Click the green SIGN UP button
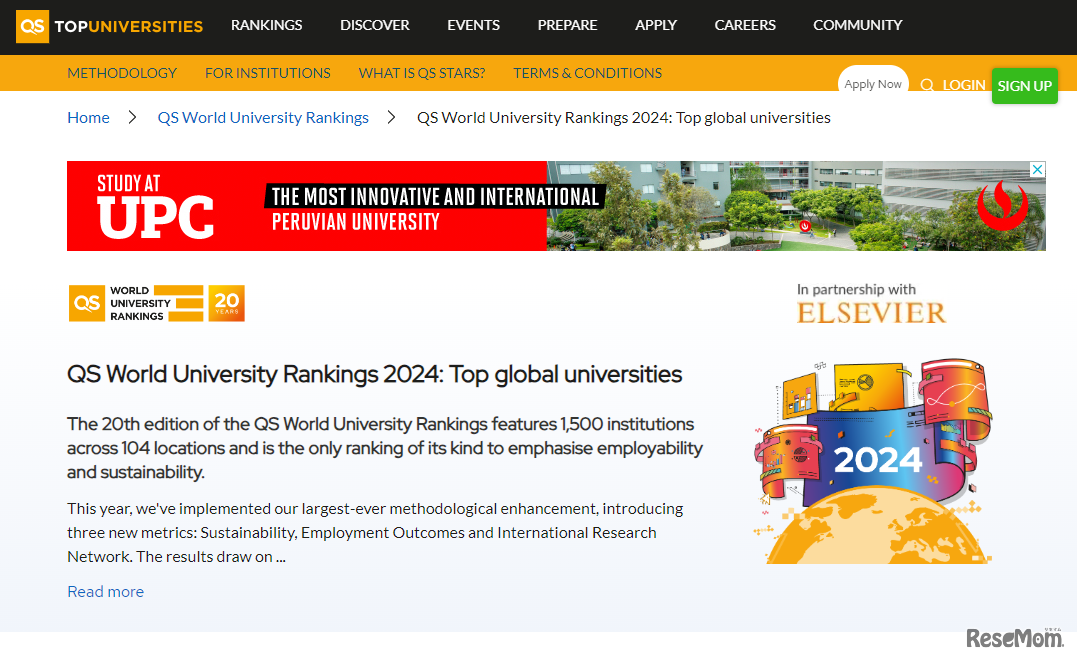This screenshot has height=661, width=1077. [1024, 86]
